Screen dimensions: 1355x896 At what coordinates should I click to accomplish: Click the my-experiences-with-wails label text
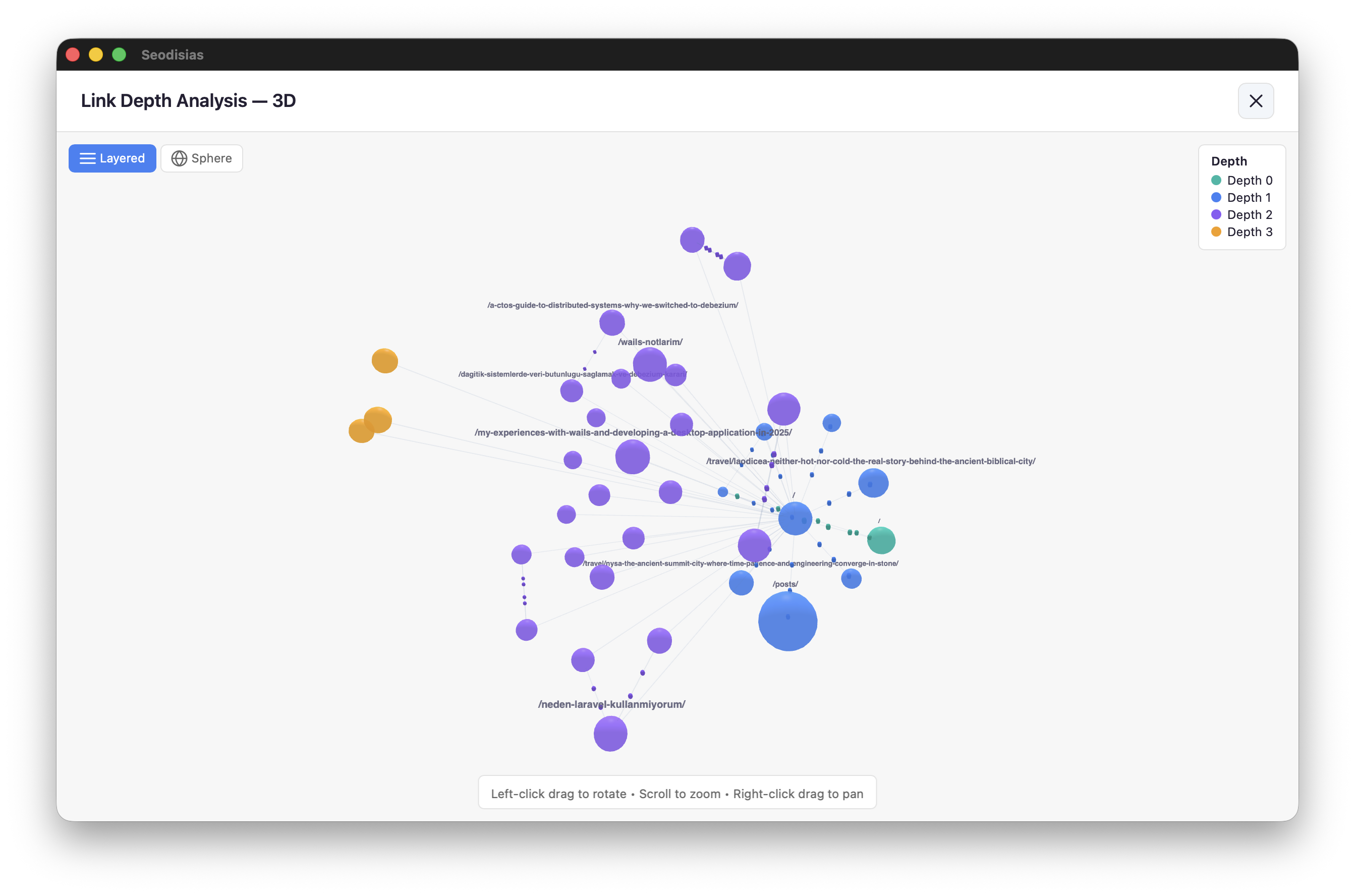coord(633,432)
